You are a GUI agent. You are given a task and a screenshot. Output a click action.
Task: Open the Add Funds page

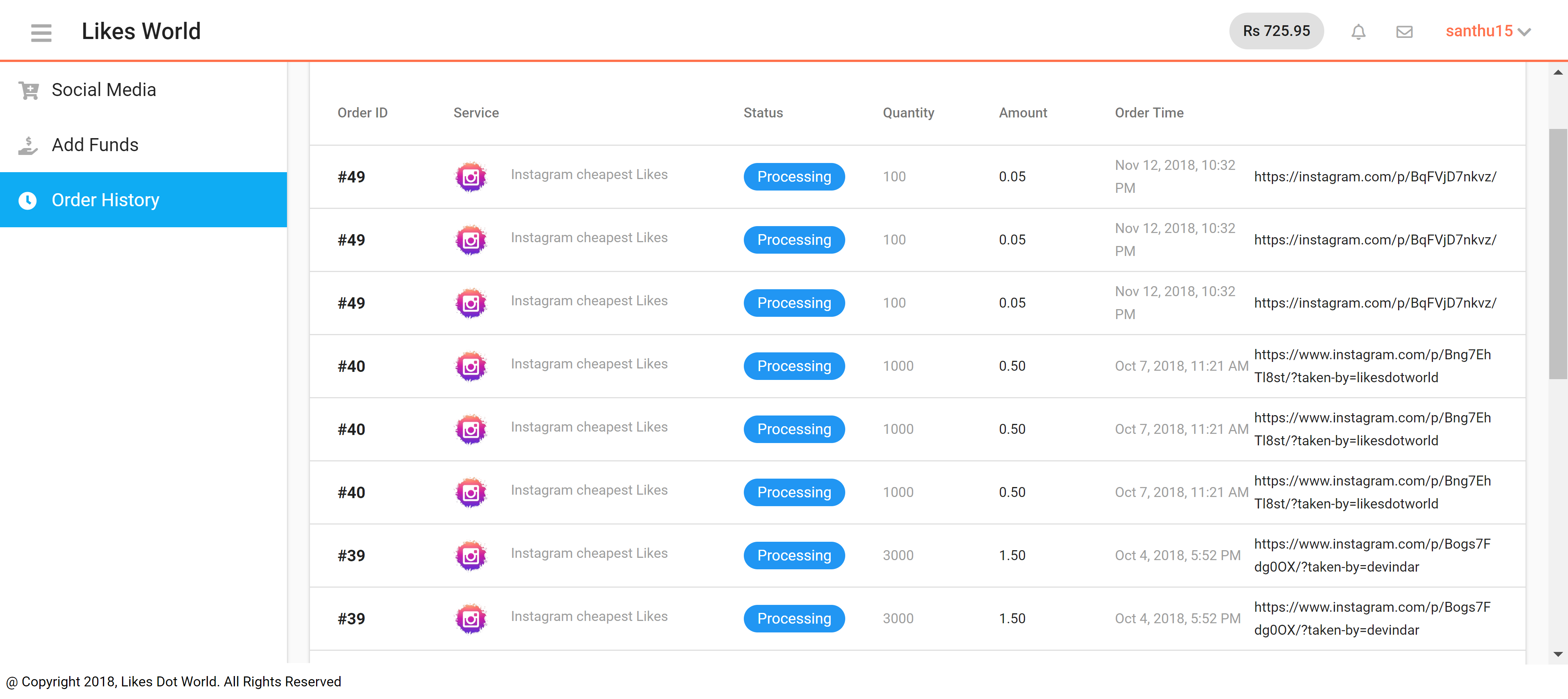(x=95, y=145)
